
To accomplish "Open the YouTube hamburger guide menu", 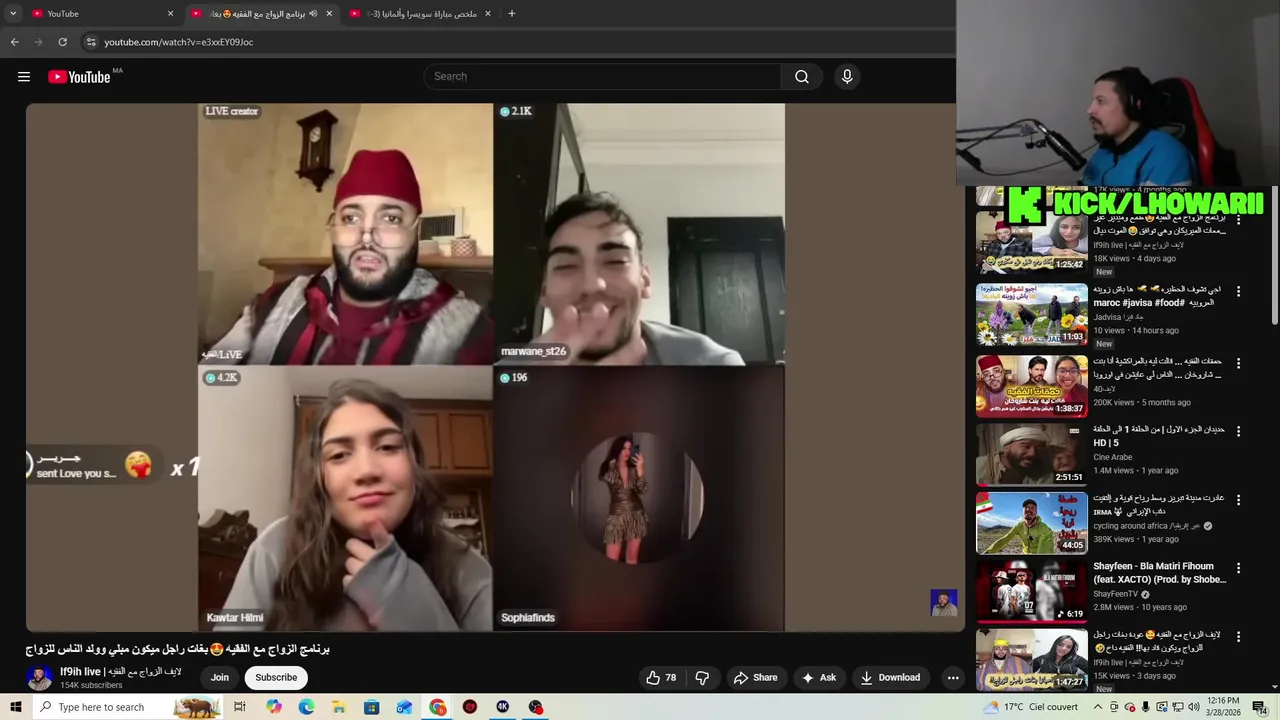I will (24, 77).
